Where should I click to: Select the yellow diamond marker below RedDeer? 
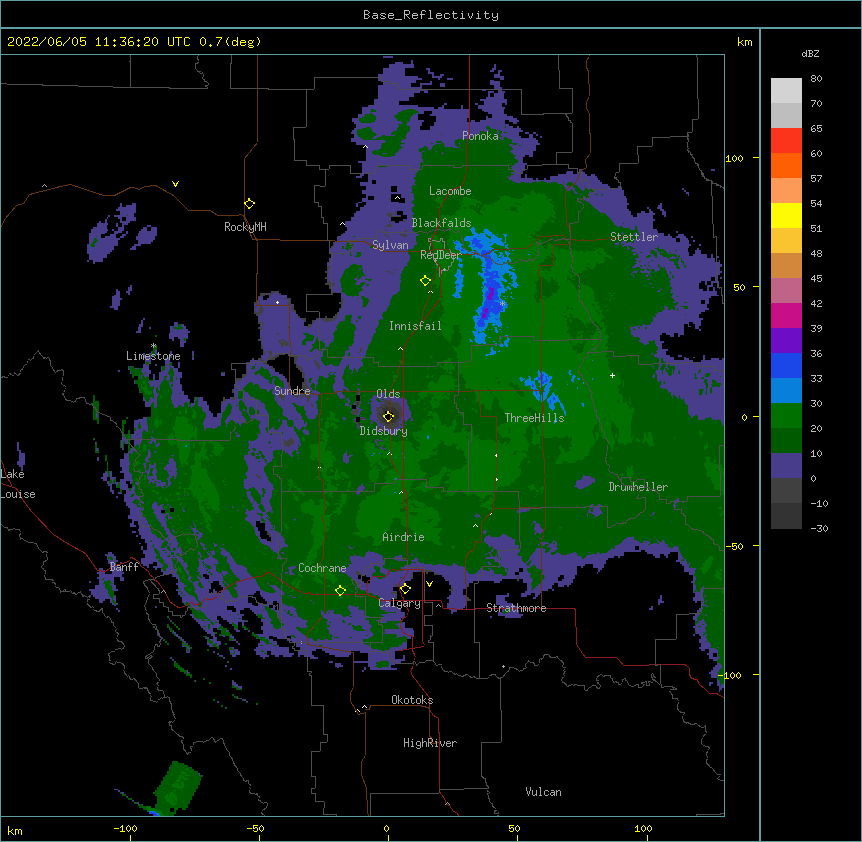tap(425, 281)
